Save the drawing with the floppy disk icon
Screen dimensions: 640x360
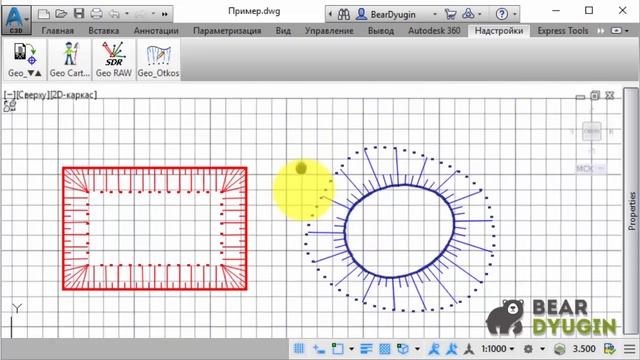(x=79, y=13)
